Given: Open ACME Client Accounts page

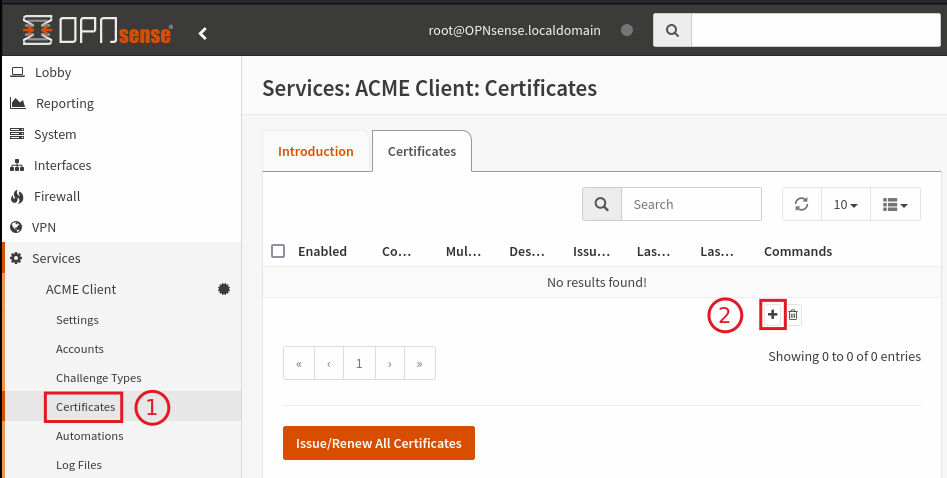Looking at the screenshot, I should [80, 349].
